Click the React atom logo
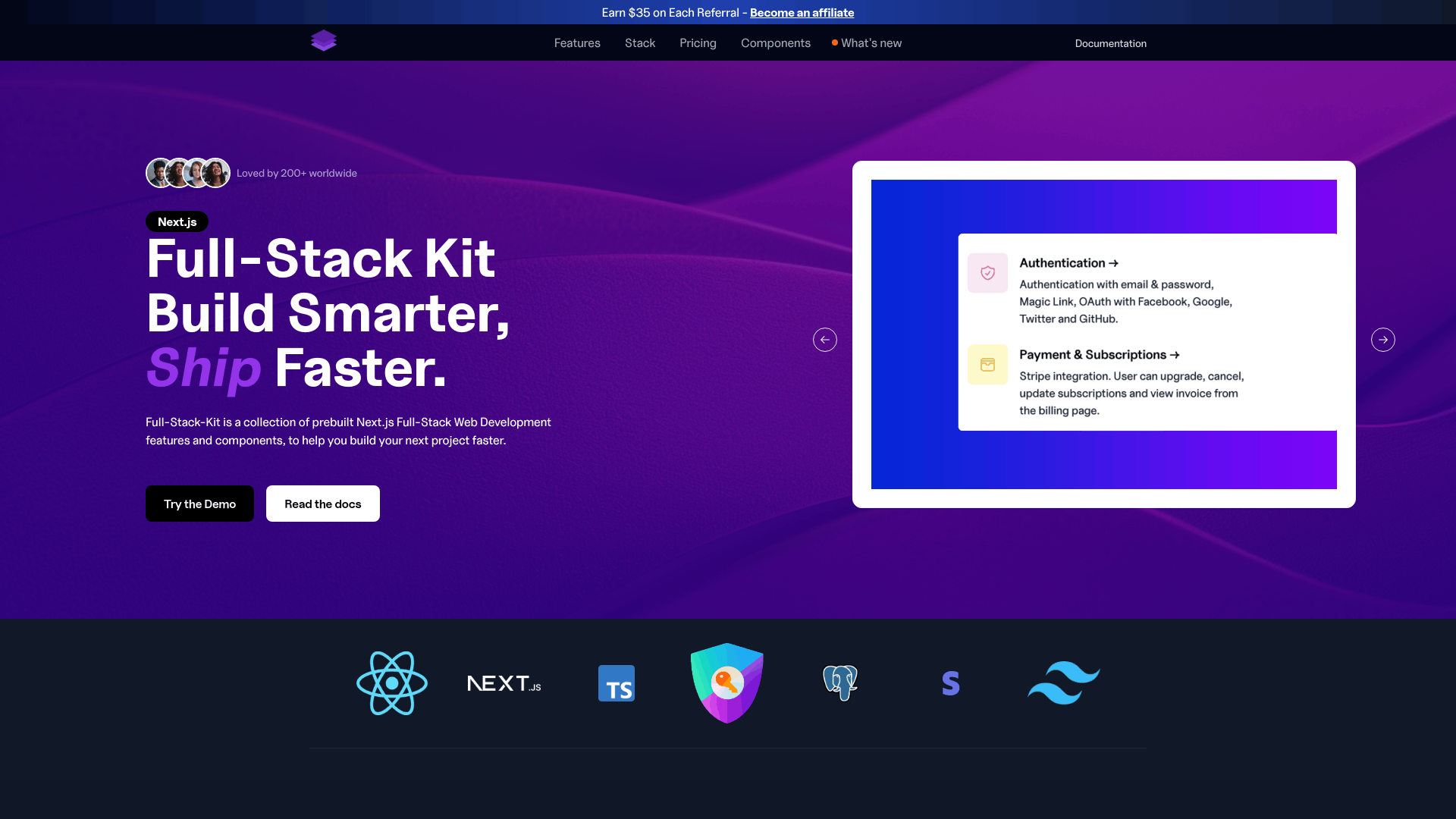Image resolution: width=1456 pixels, height=819 pixels. coord(392,683)
